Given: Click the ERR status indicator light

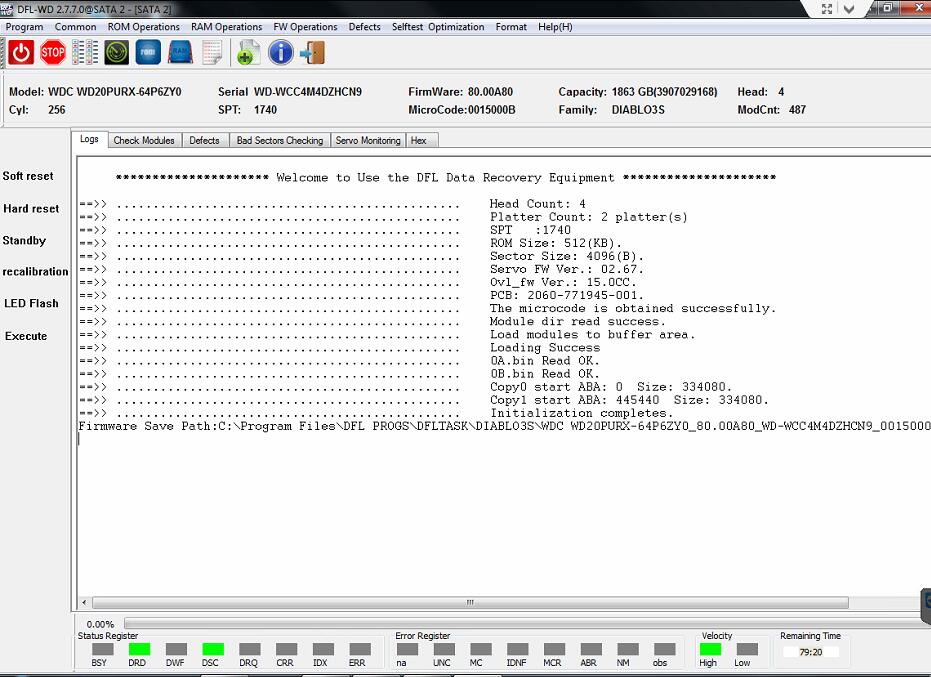Looking at the screenshot, I should coord(360,649).
